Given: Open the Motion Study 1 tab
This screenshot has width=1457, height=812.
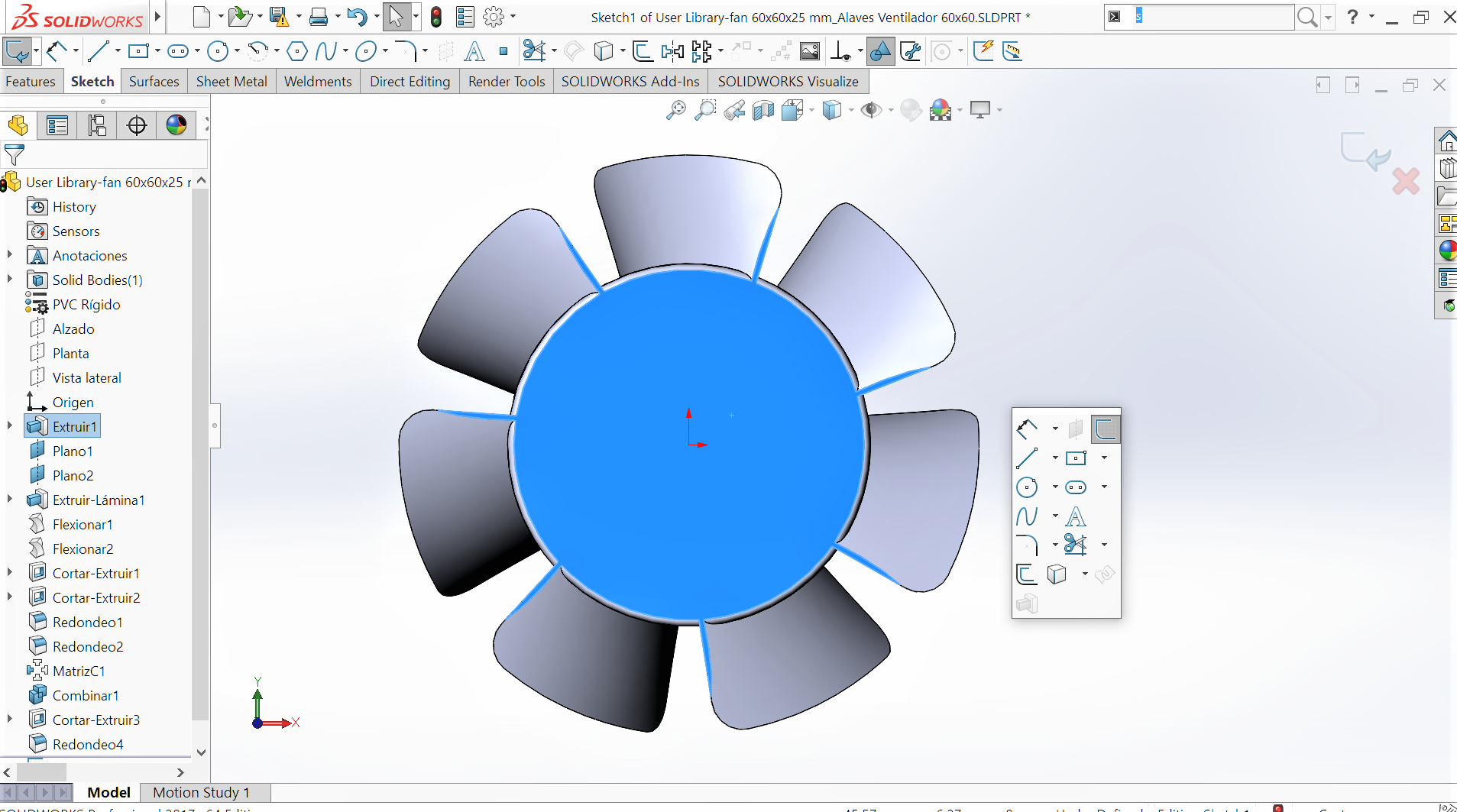Looking at the screenshot, I should [201, 792].
